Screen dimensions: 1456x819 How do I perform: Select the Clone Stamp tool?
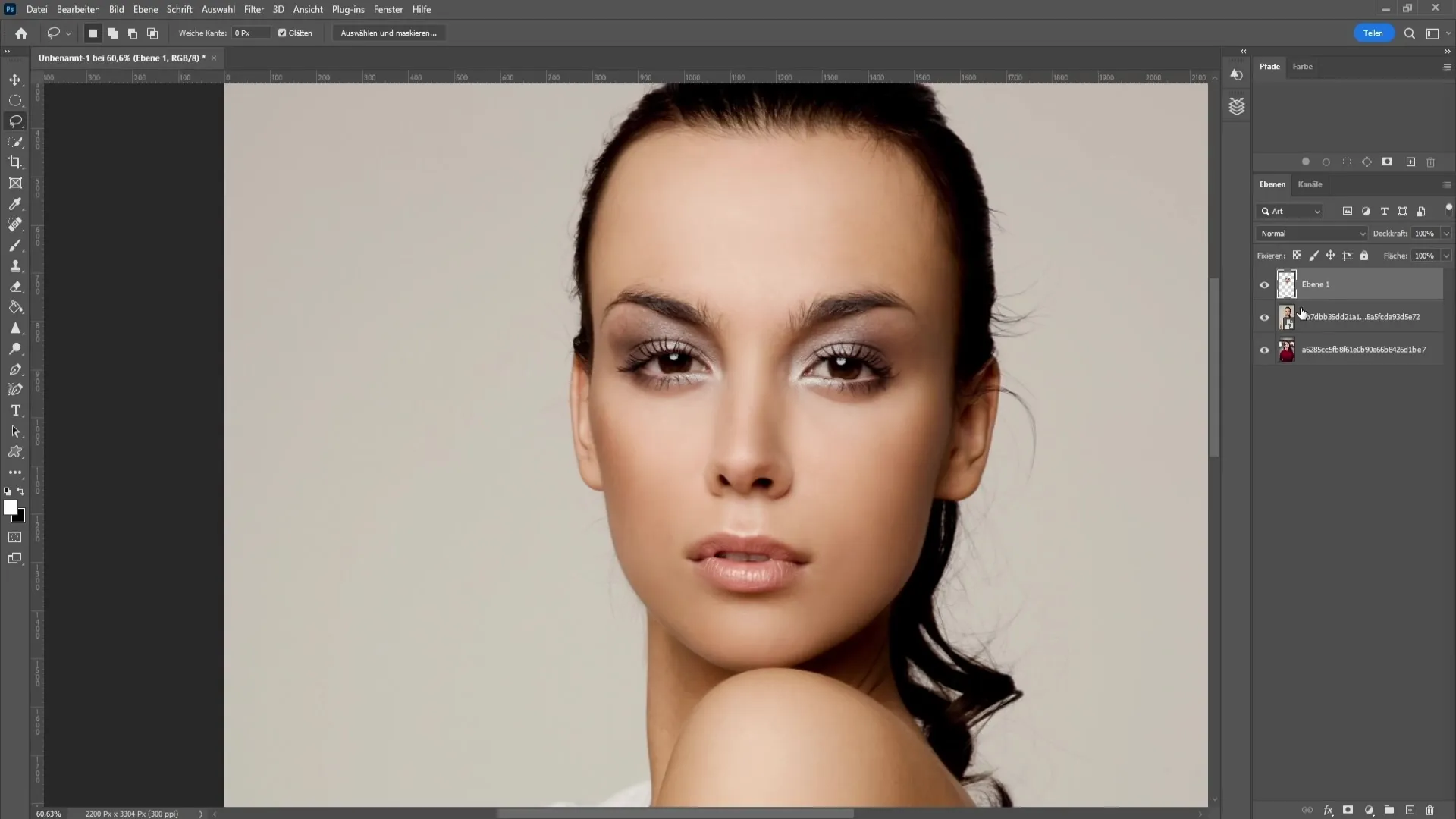pyautogui.click(x=15, y=266)
